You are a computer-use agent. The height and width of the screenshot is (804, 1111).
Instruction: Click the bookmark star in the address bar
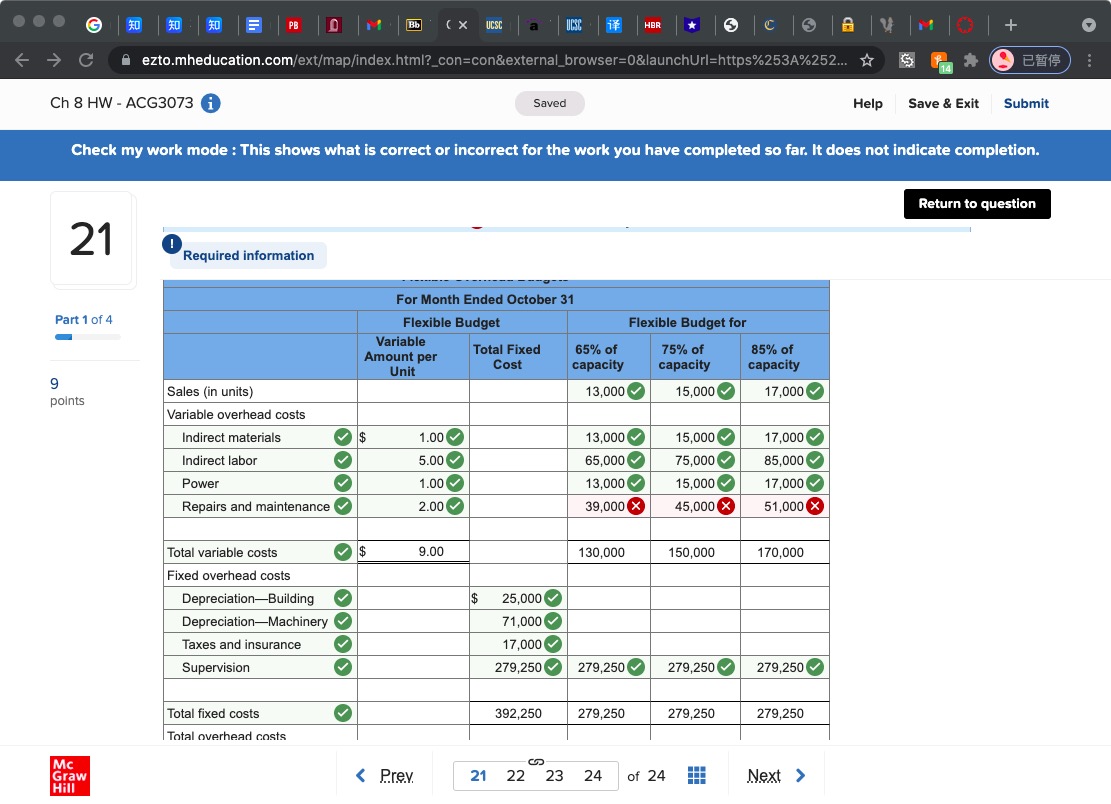[869, 59]
